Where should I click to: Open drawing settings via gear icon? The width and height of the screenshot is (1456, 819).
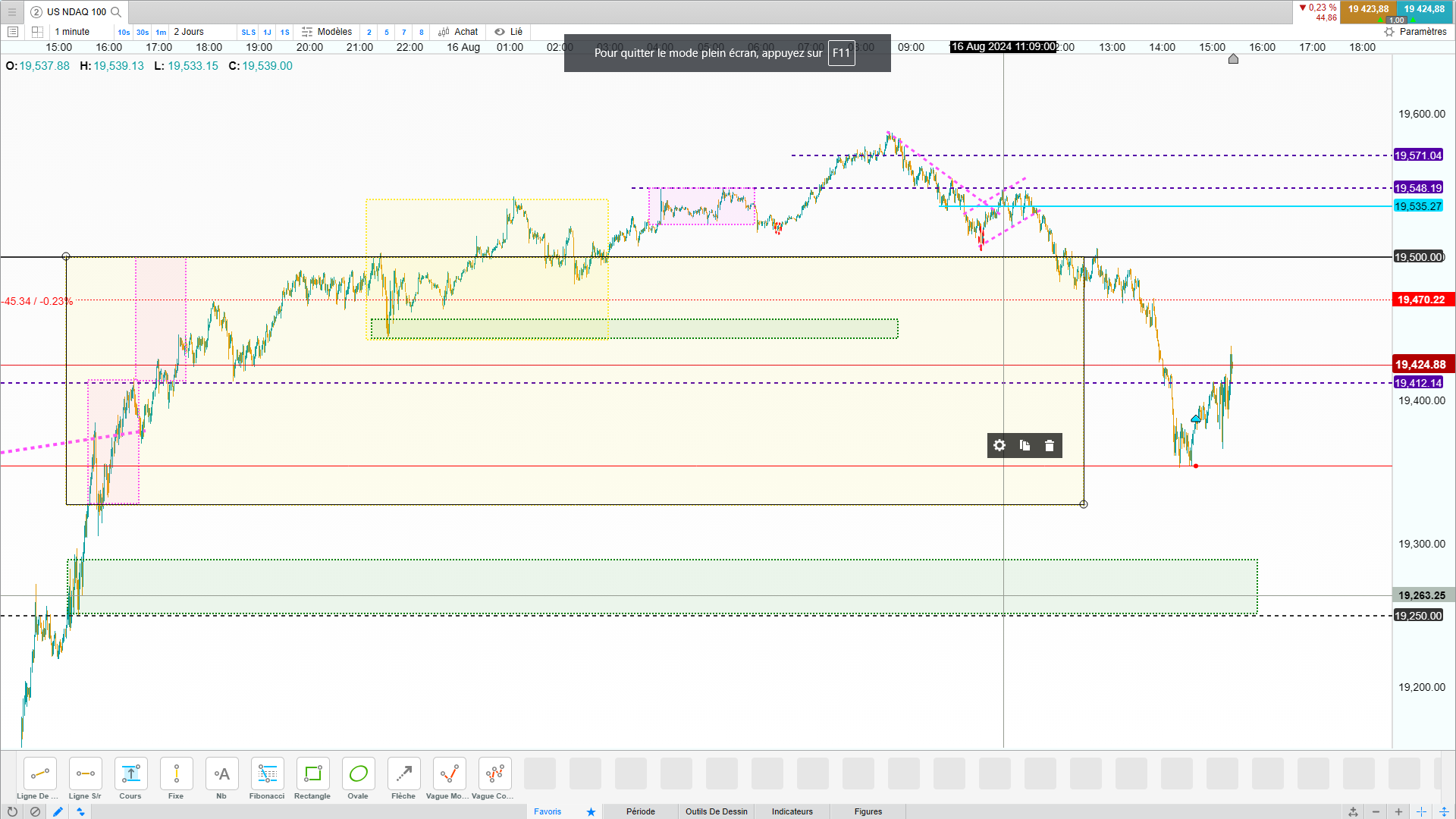click(x=999, y=446)
